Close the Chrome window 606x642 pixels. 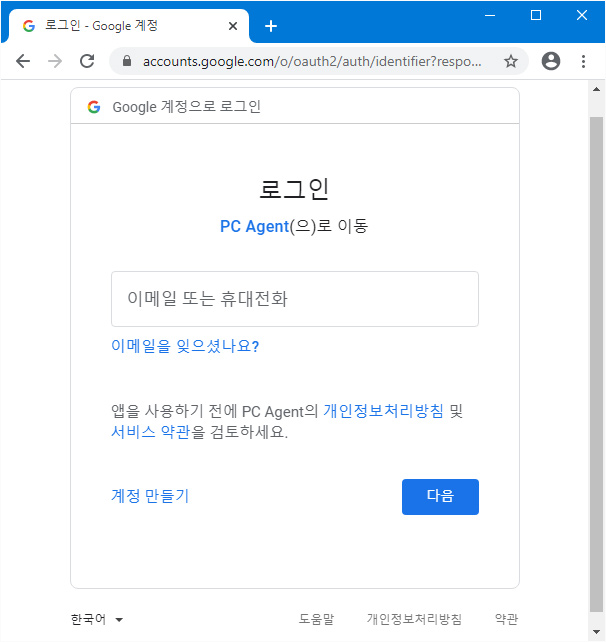coord(582,16)
